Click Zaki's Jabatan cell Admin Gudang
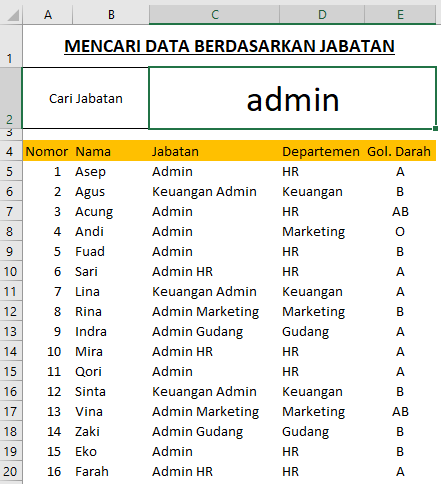Image resolution: width=441 pixels, height=484 pixels. 214,431
